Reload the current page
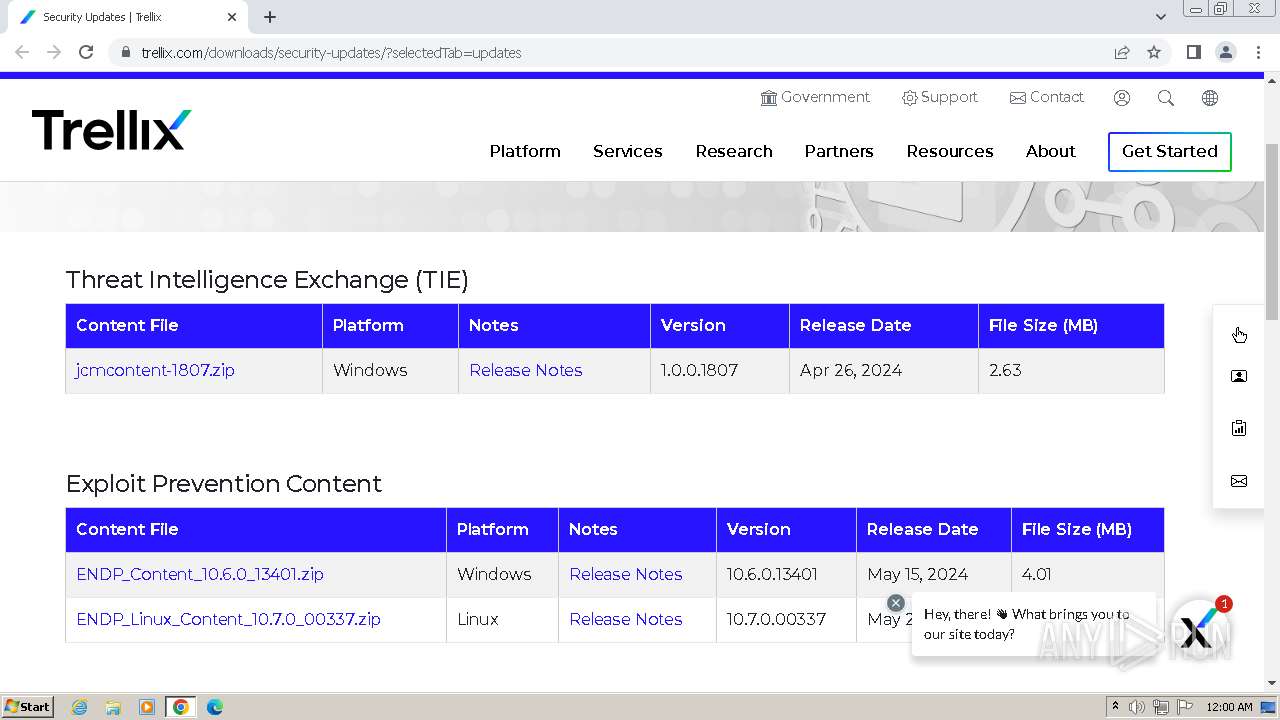This screenshot has height=720, width=1280. (86, 52)
